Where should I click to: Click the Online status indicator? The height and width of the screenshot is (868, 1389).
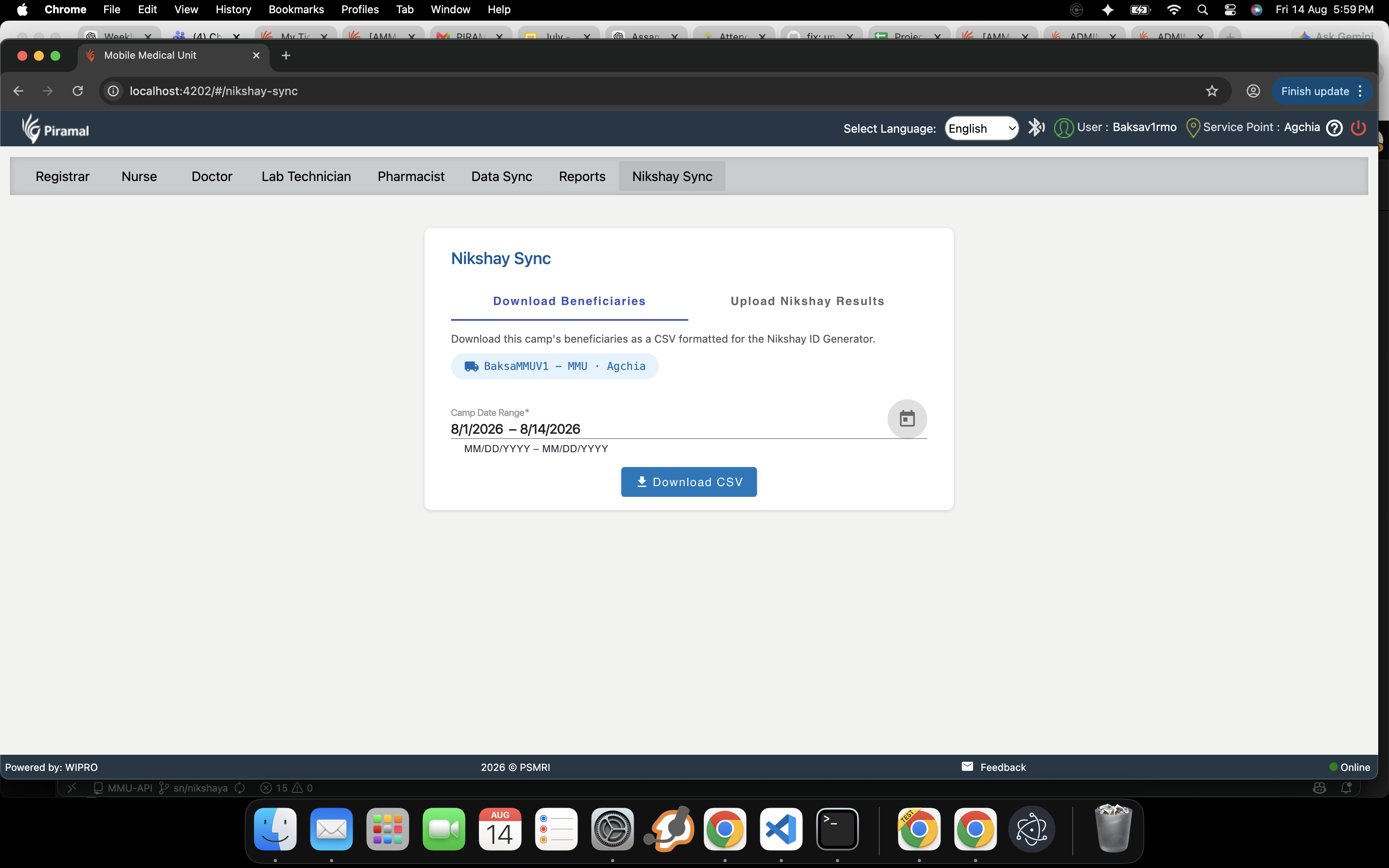tap(1350, 767)
